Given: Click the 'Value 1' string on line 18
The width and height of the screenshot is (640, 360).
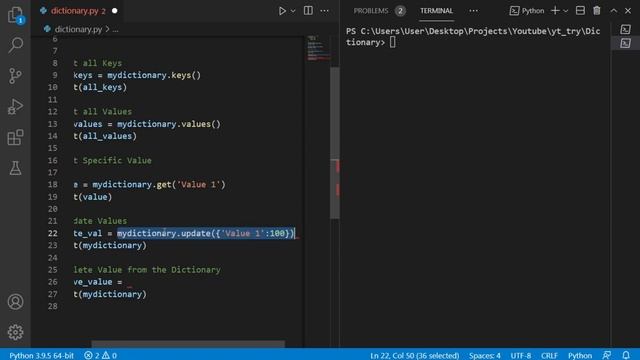Looking at the screenshot, I should [198, 185].
